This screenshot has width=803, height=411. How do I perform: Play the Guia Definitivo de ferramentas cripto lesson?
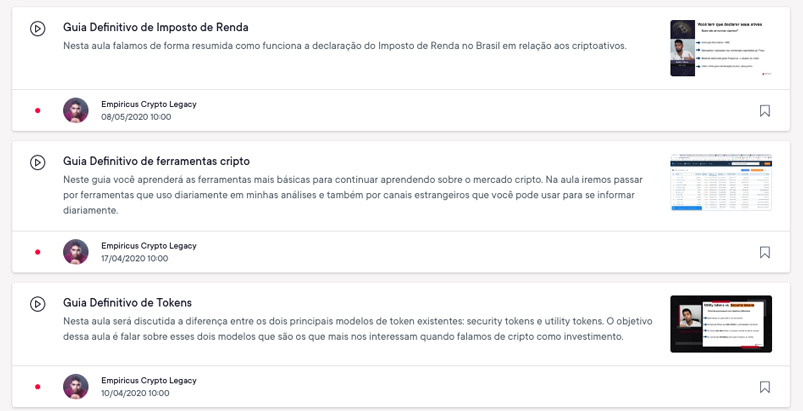coord(37,162)
